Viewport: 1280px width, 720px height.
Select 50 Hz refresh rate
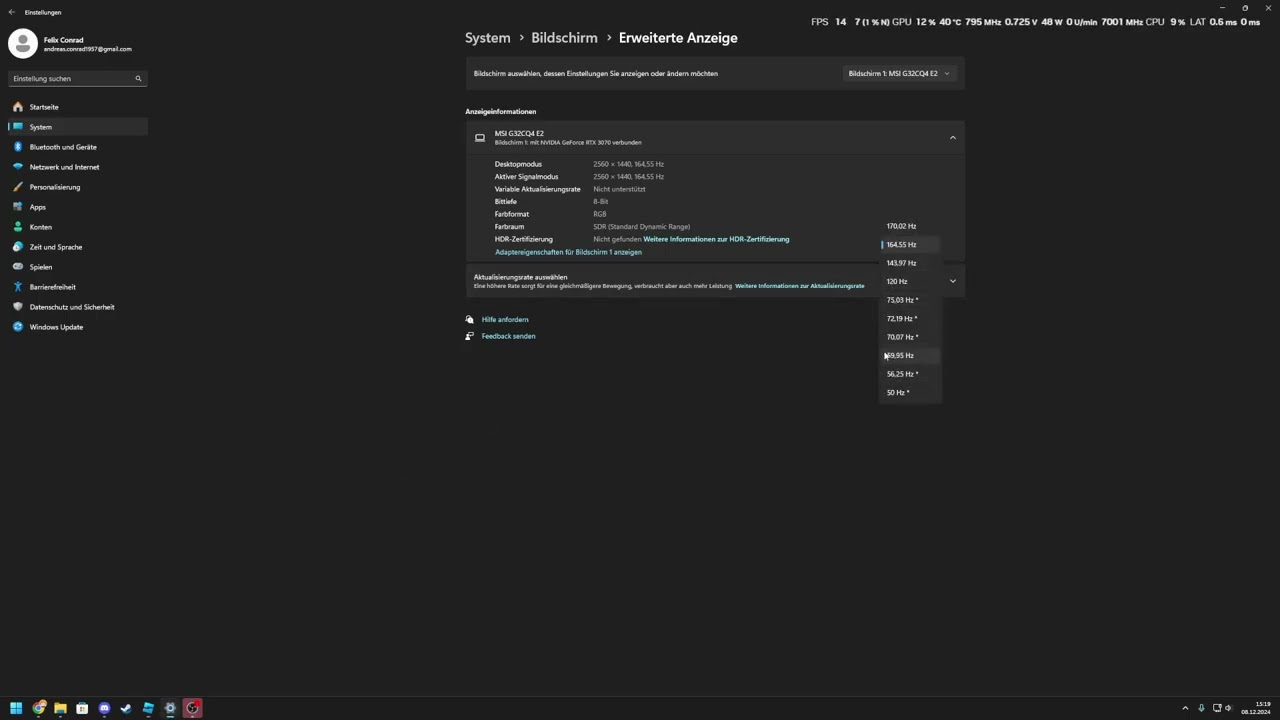[911, 393]
